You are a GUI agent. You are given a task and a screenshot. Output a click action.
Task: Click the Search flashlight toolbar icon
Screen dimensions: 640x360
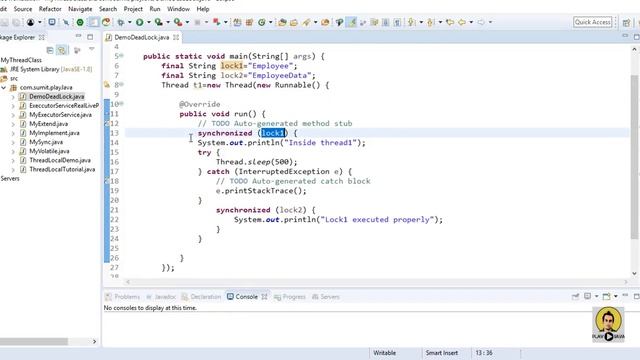[306, 22]
